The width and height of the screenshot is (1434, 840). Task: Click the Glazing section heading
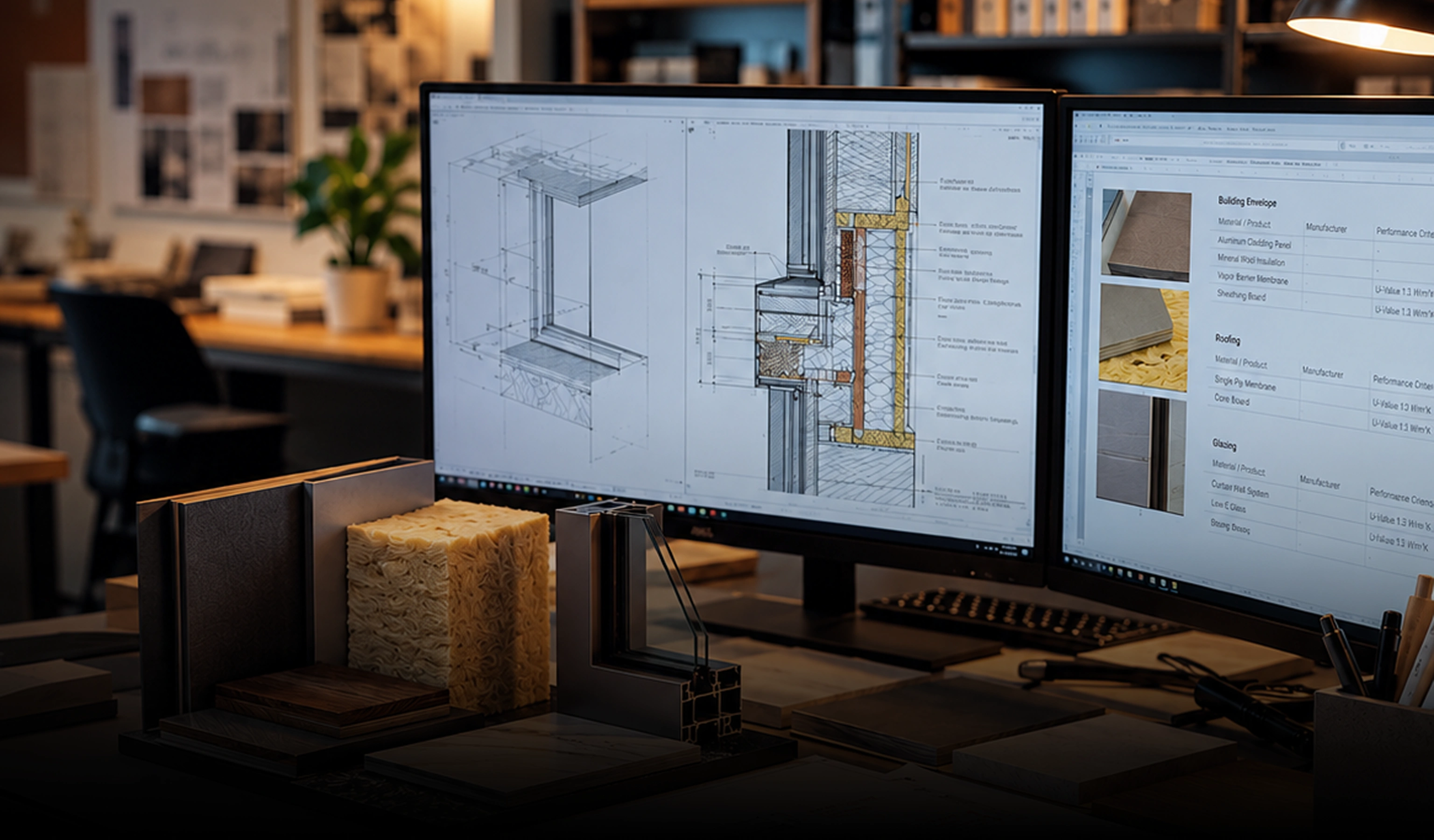1224,444
